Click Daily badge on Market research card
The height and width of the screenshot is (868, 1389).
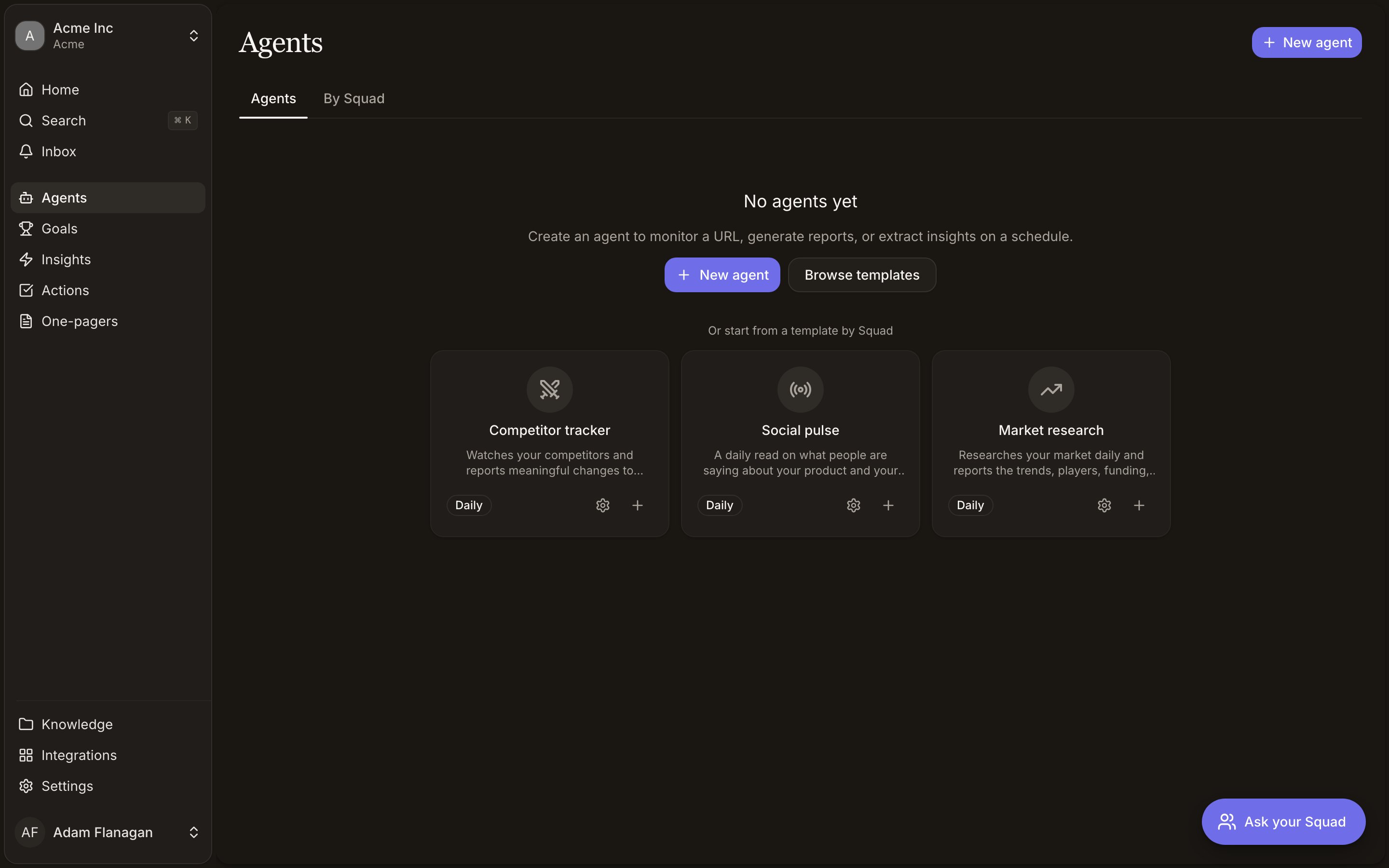(x=970, y=505)
